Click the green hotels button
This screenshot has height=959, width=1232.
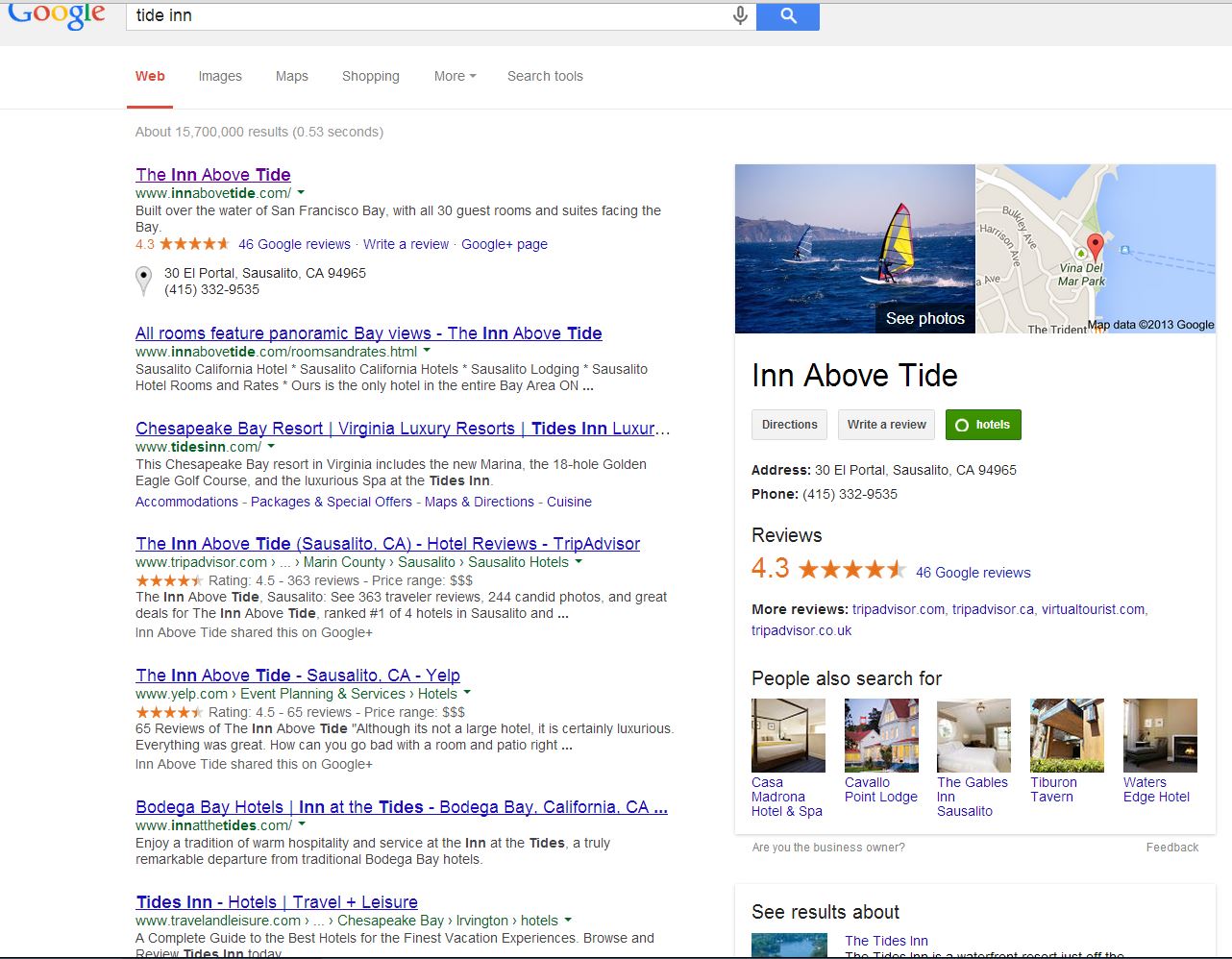983,425
